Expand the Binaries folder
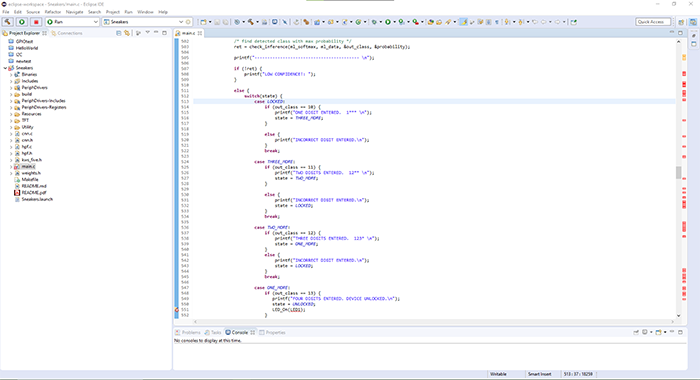700x380 pixels. [11, 75]
